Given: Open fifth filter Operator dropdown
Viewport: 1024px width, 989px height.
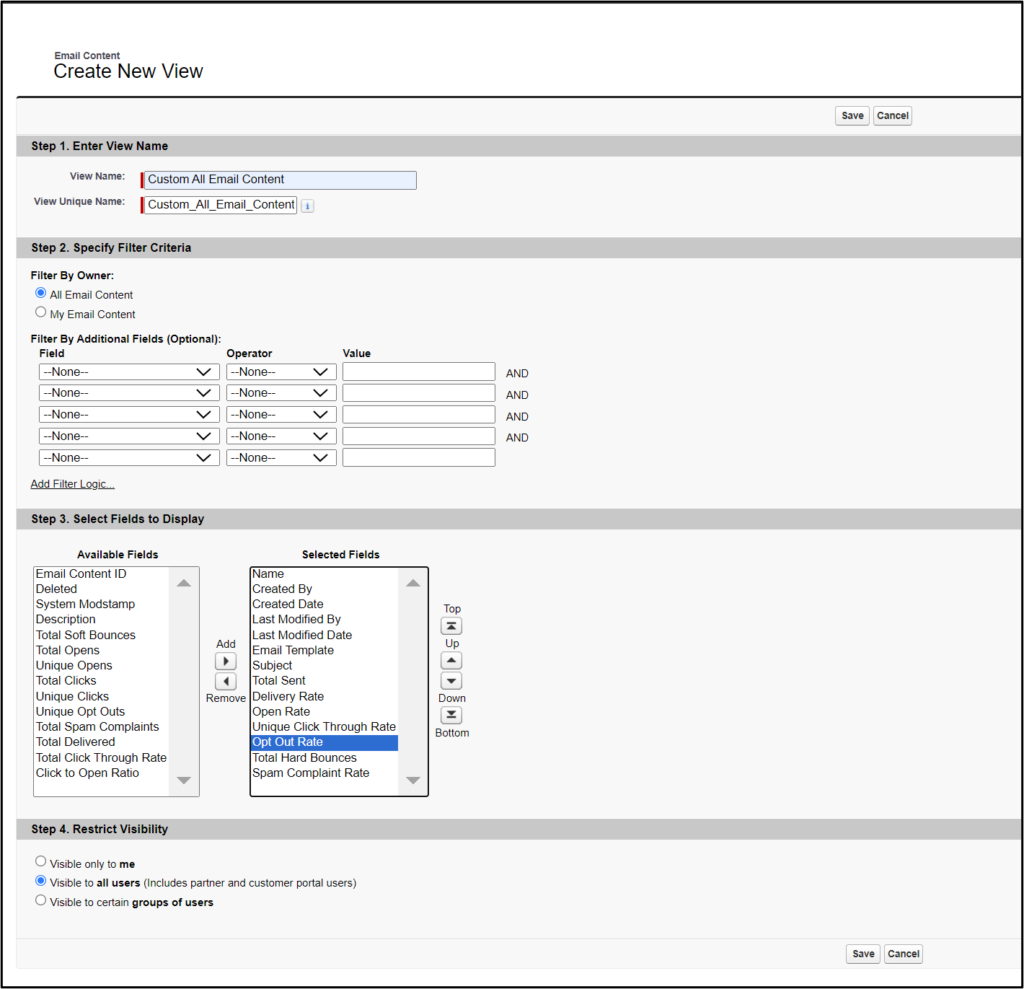Looking at the screenshot, I should 281,457.
